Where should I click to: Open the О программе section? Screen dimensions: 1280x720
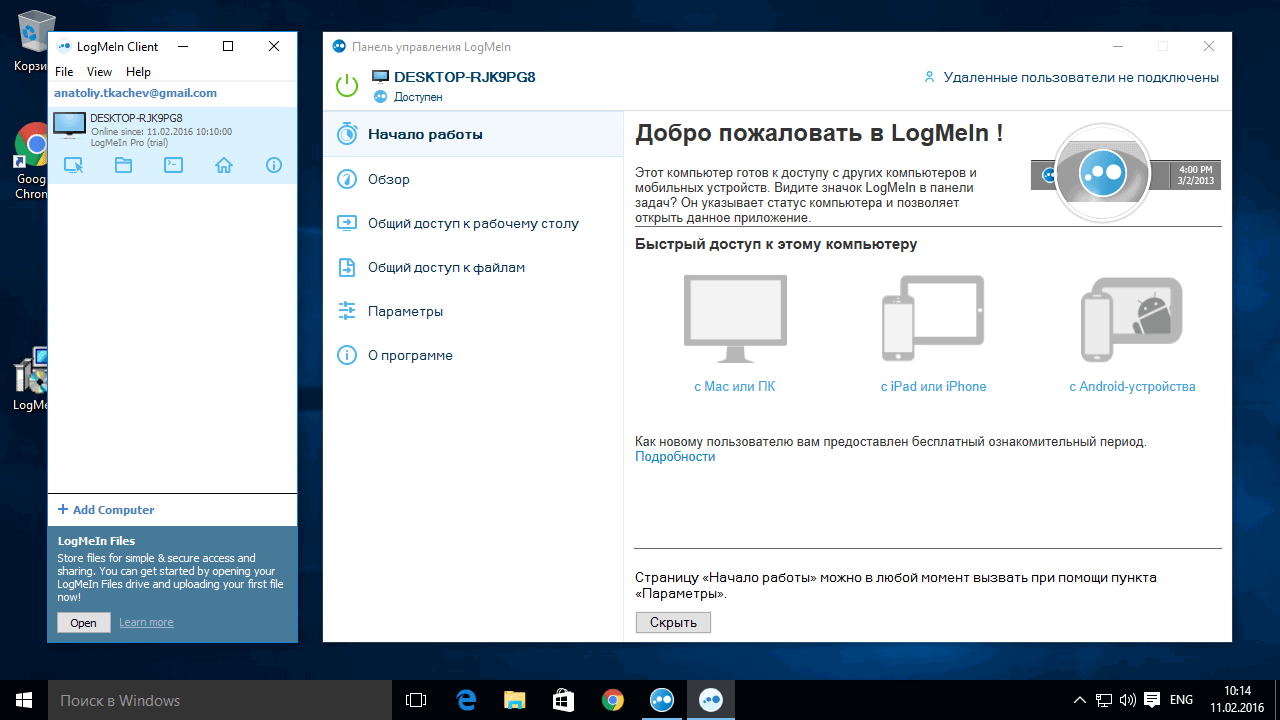pos(473,355)
